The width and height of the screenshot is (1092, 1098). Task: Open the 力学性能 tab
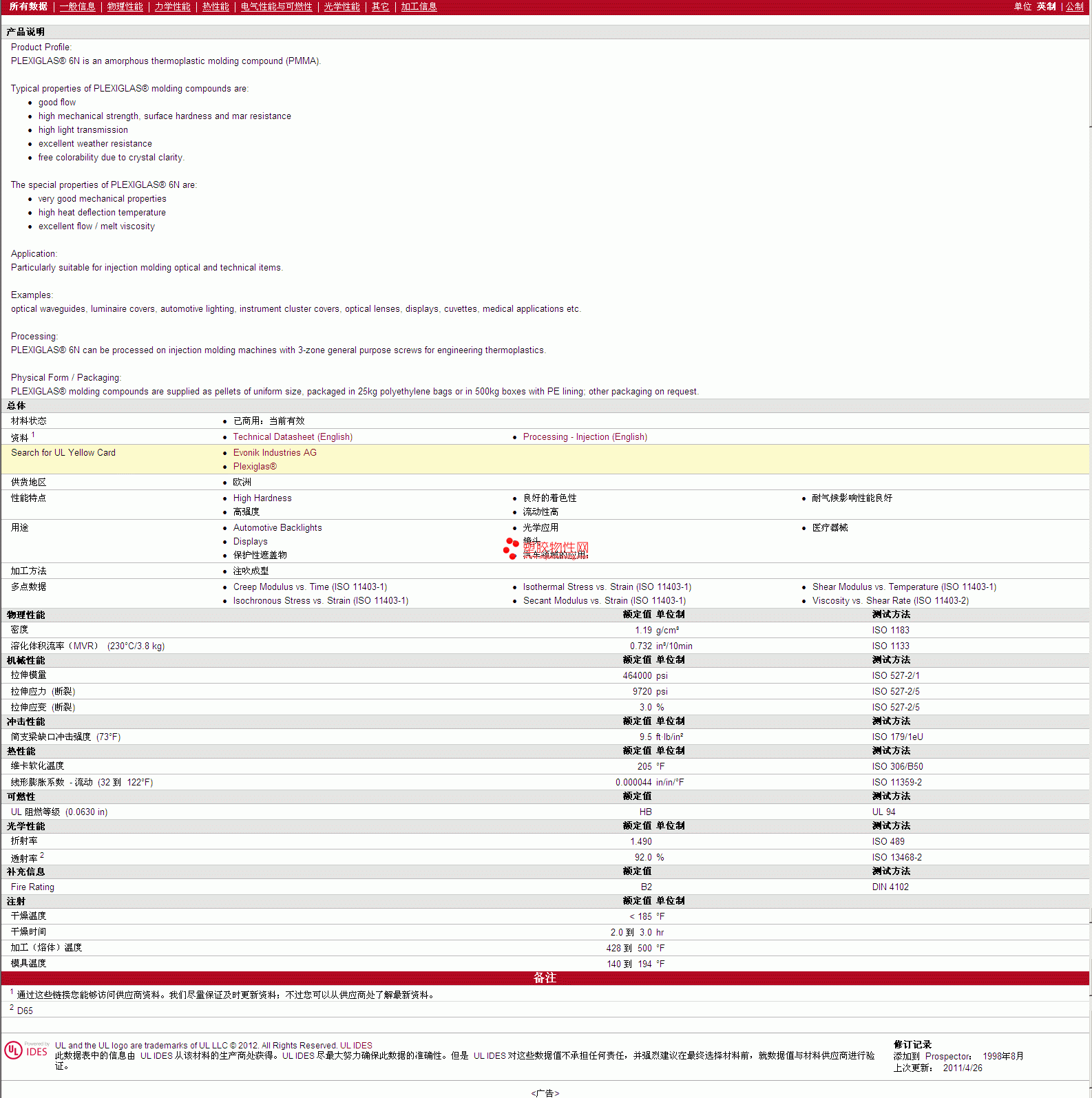(172, 6)
